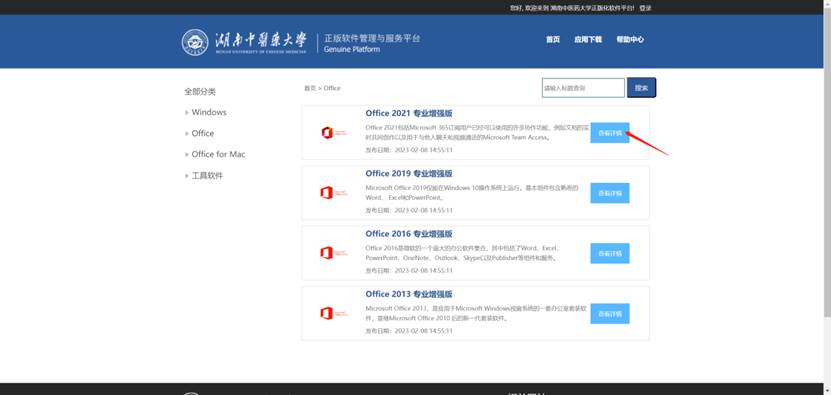This screenshot has height=395, width=831.
Task: Open the Office 2013 专业增强版 title
Action: point(409,294)
